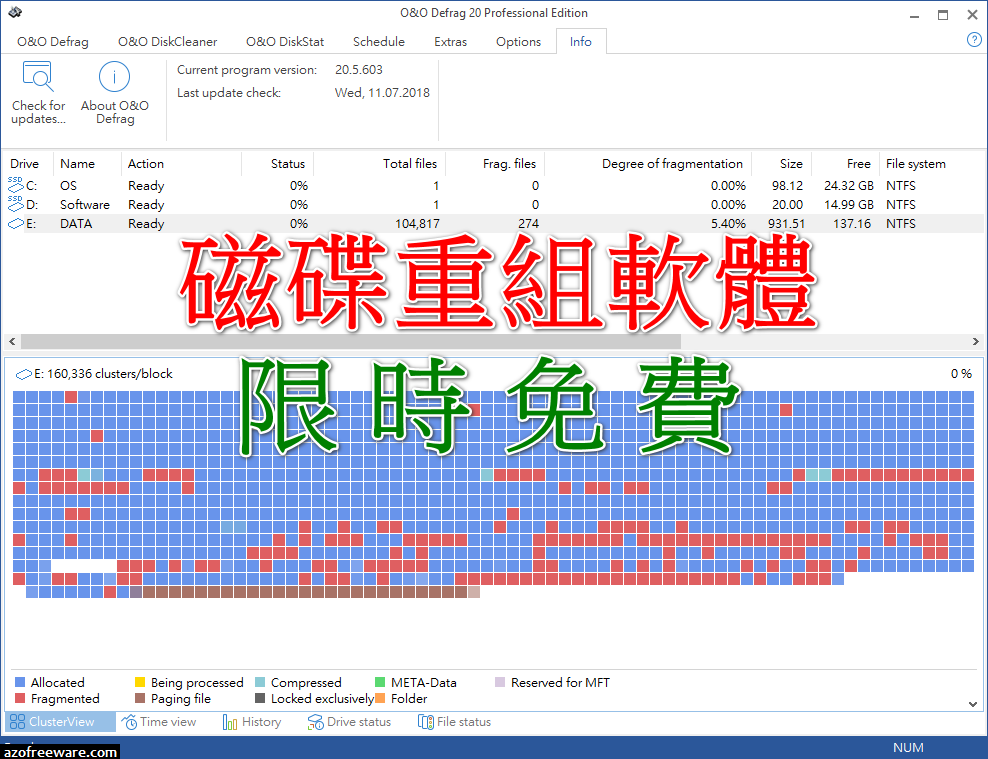Click the 24.32 GB free value
The image size is (988, 759).
point(849,186)
